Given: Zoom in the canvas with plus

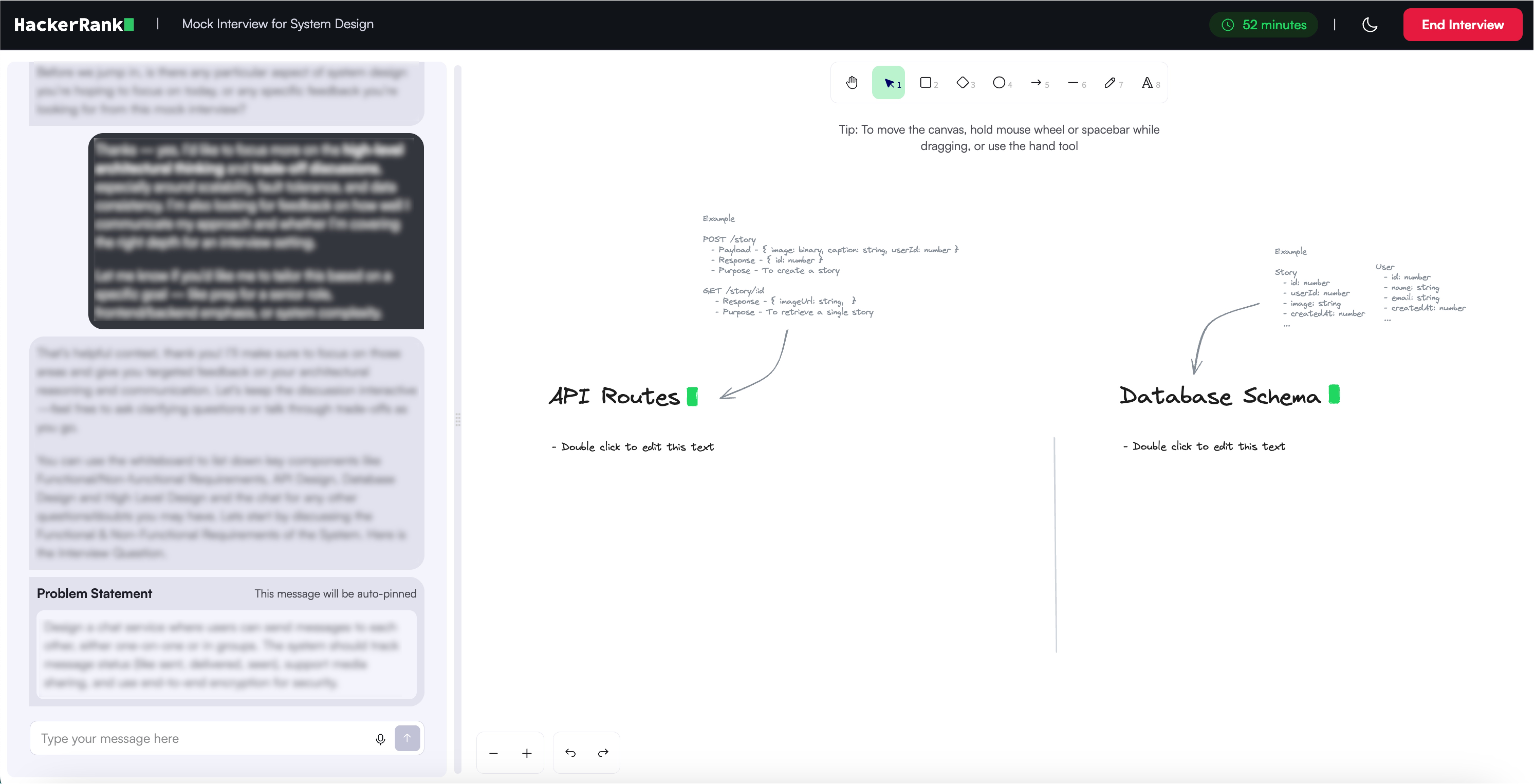Looking at the screenshot, I should (x=527, y=753).
